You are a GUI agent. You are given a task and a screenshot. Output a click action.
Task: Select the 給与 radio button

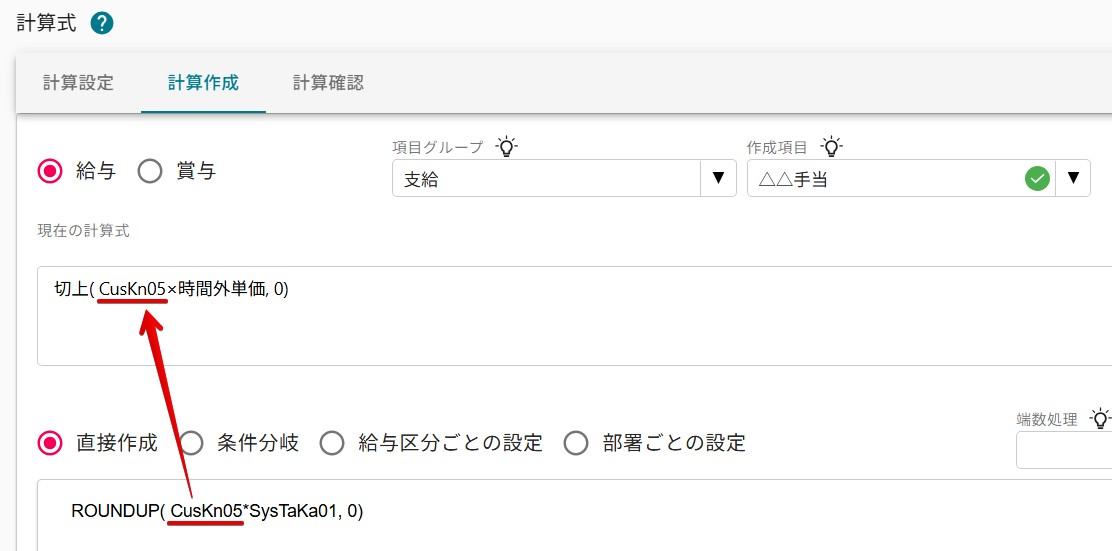point(50,171)
